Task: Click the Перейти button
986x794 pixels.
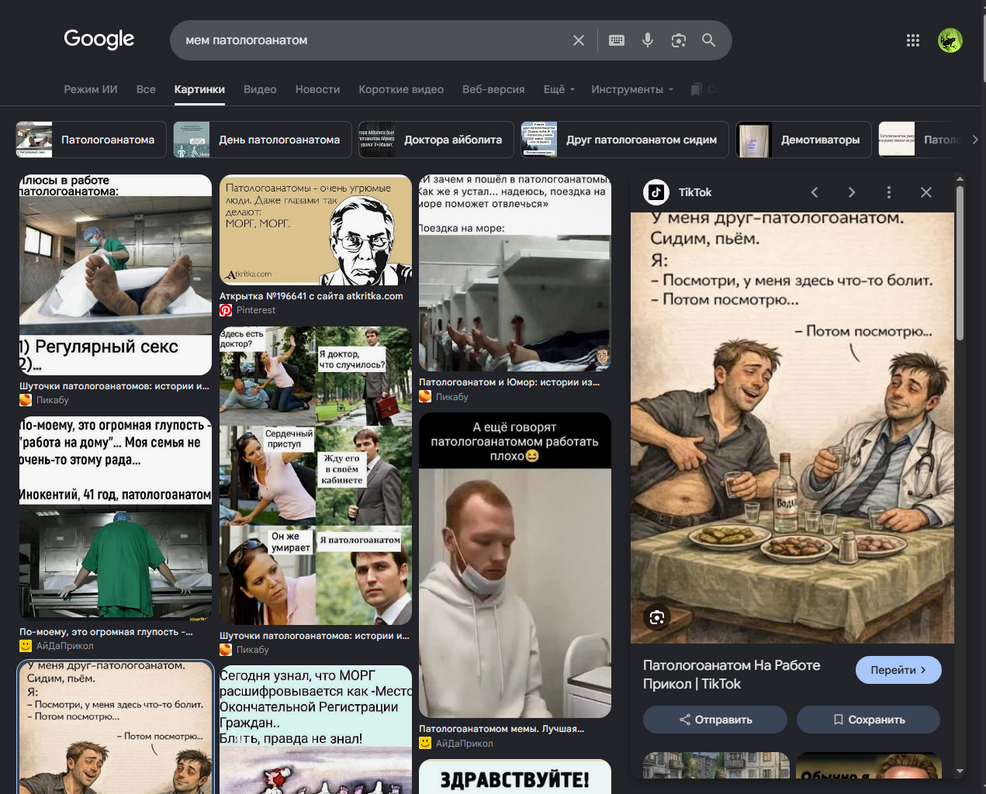Action: point(898,670)
